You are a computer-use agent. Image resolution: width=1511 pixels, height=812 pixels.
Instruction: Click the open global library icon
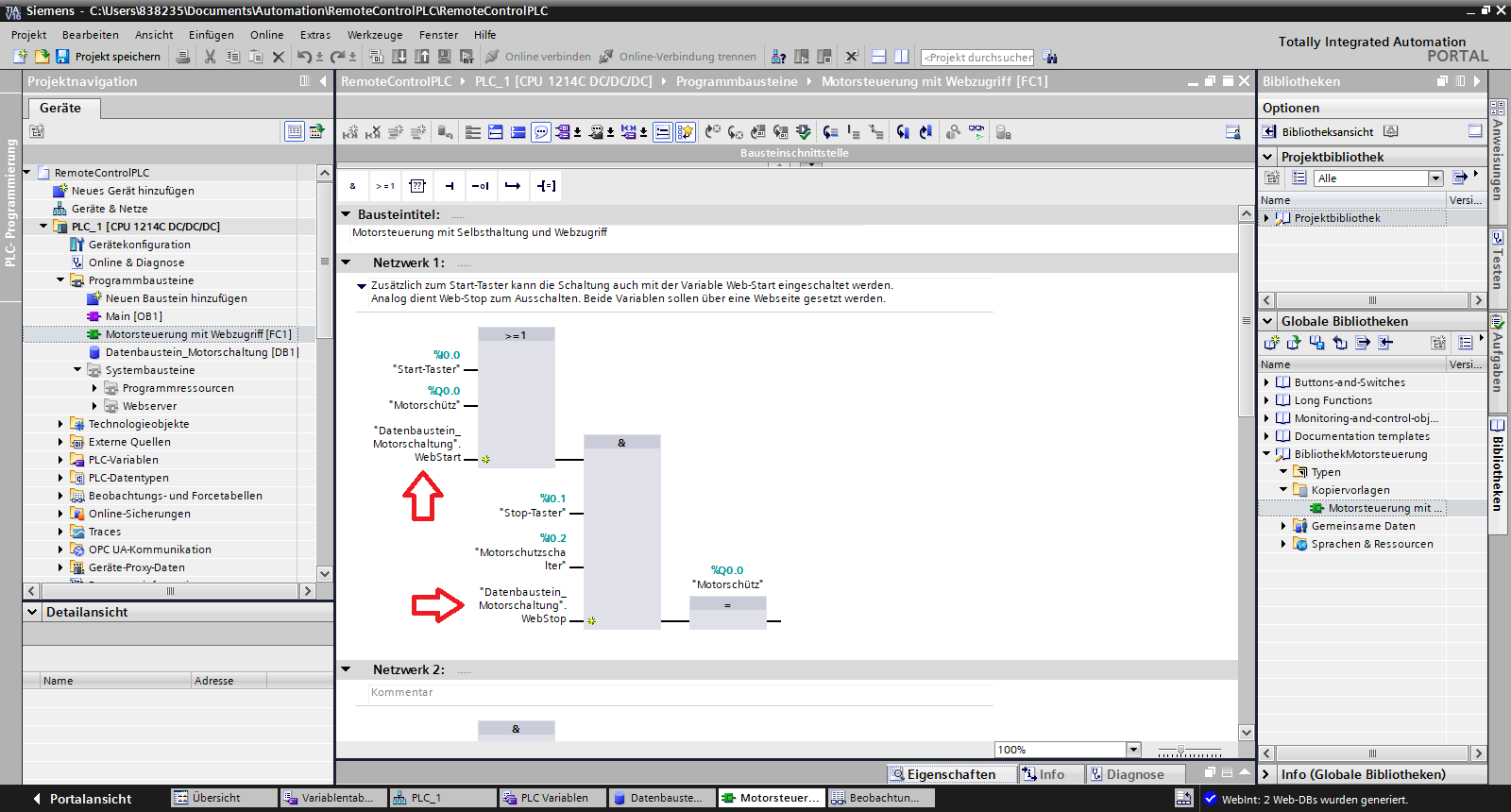(x=1294, y=343)
